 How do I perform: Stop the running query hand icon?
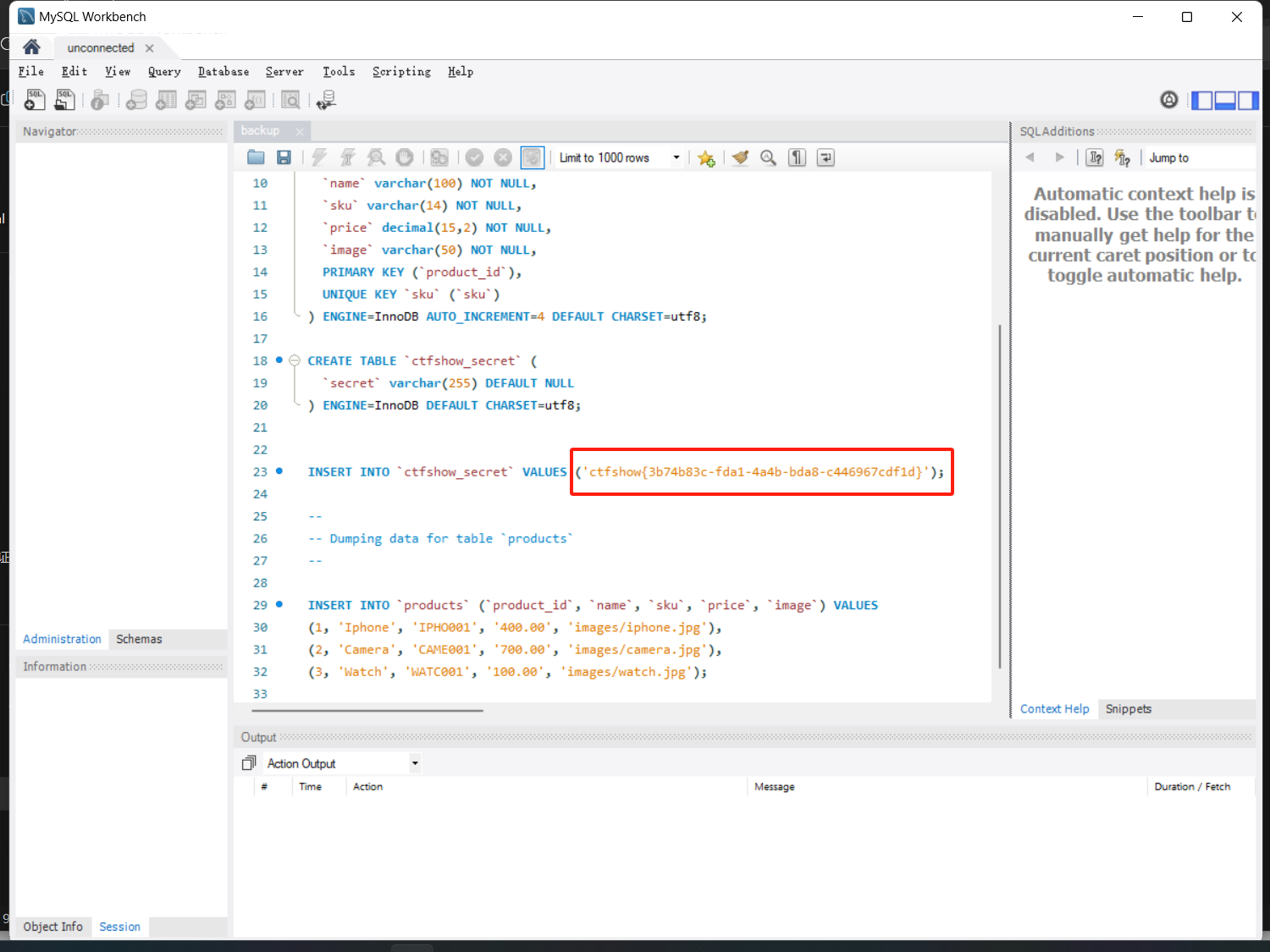tap(405, 157)
